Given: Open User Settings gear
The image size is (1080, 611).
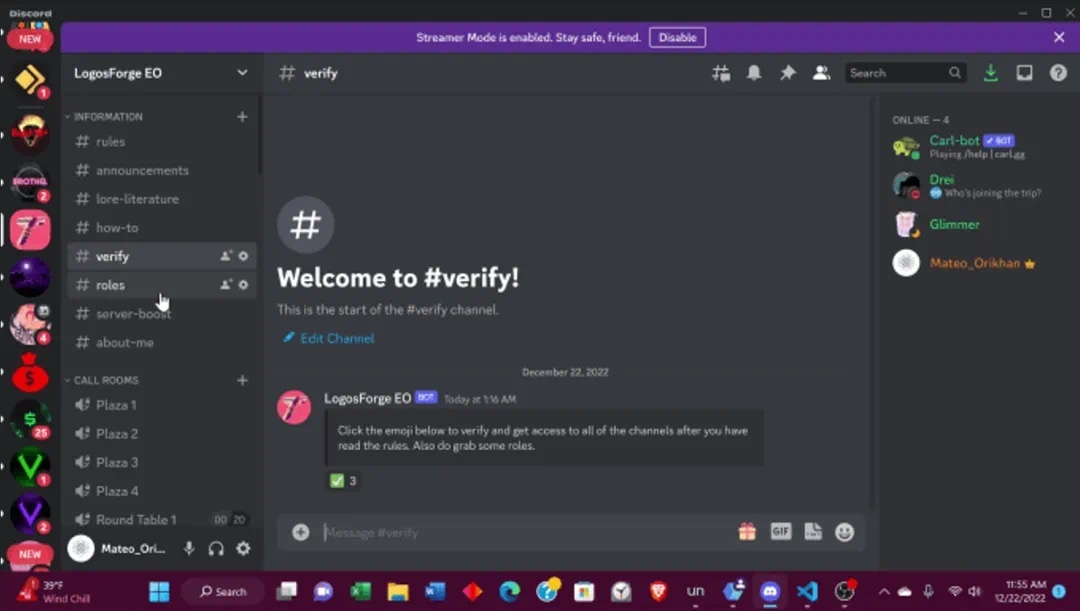Looking at the screenshot, I should click(x=243, y=549).
